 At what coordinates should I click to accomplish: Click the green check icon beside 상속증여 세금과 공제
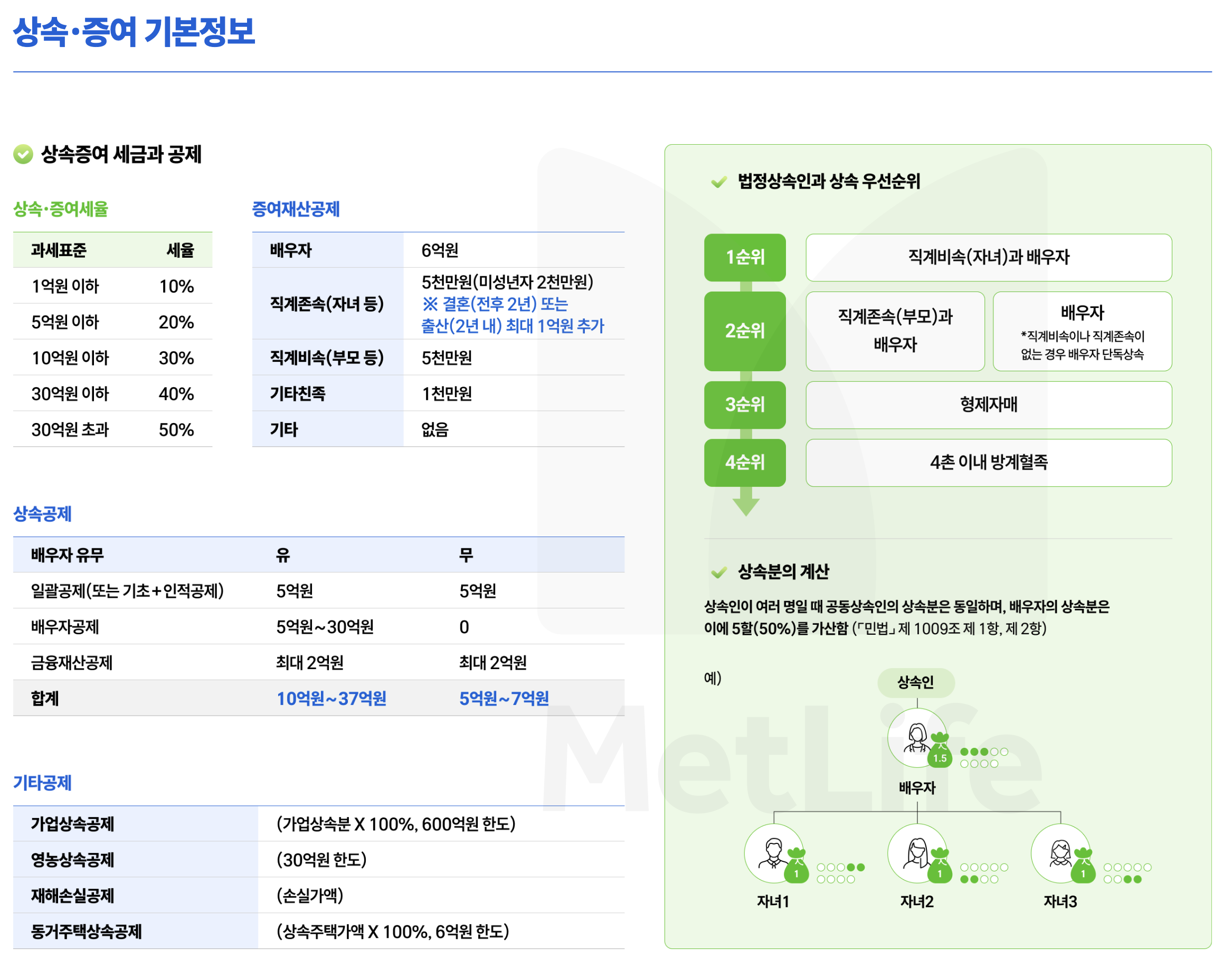point(23,154)
